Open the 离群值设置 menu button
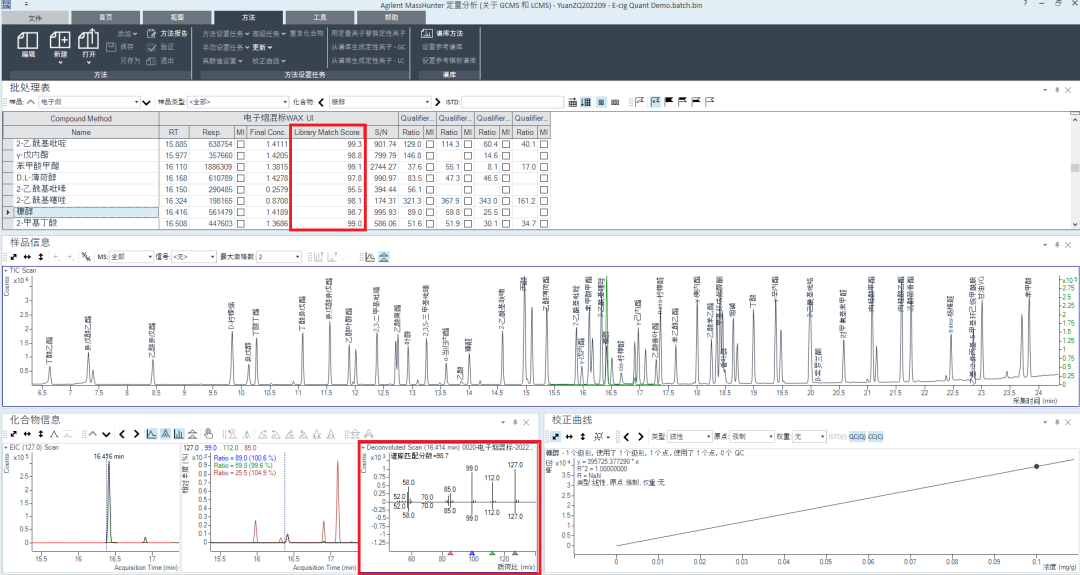This screenshot has width=1080, height=575. [222, 61]
